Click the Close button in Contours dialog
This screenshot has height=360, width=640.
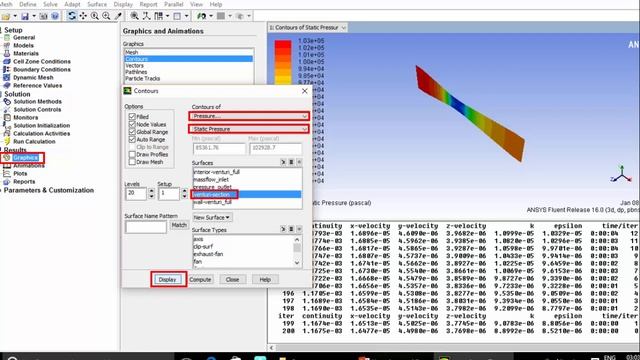232,280
